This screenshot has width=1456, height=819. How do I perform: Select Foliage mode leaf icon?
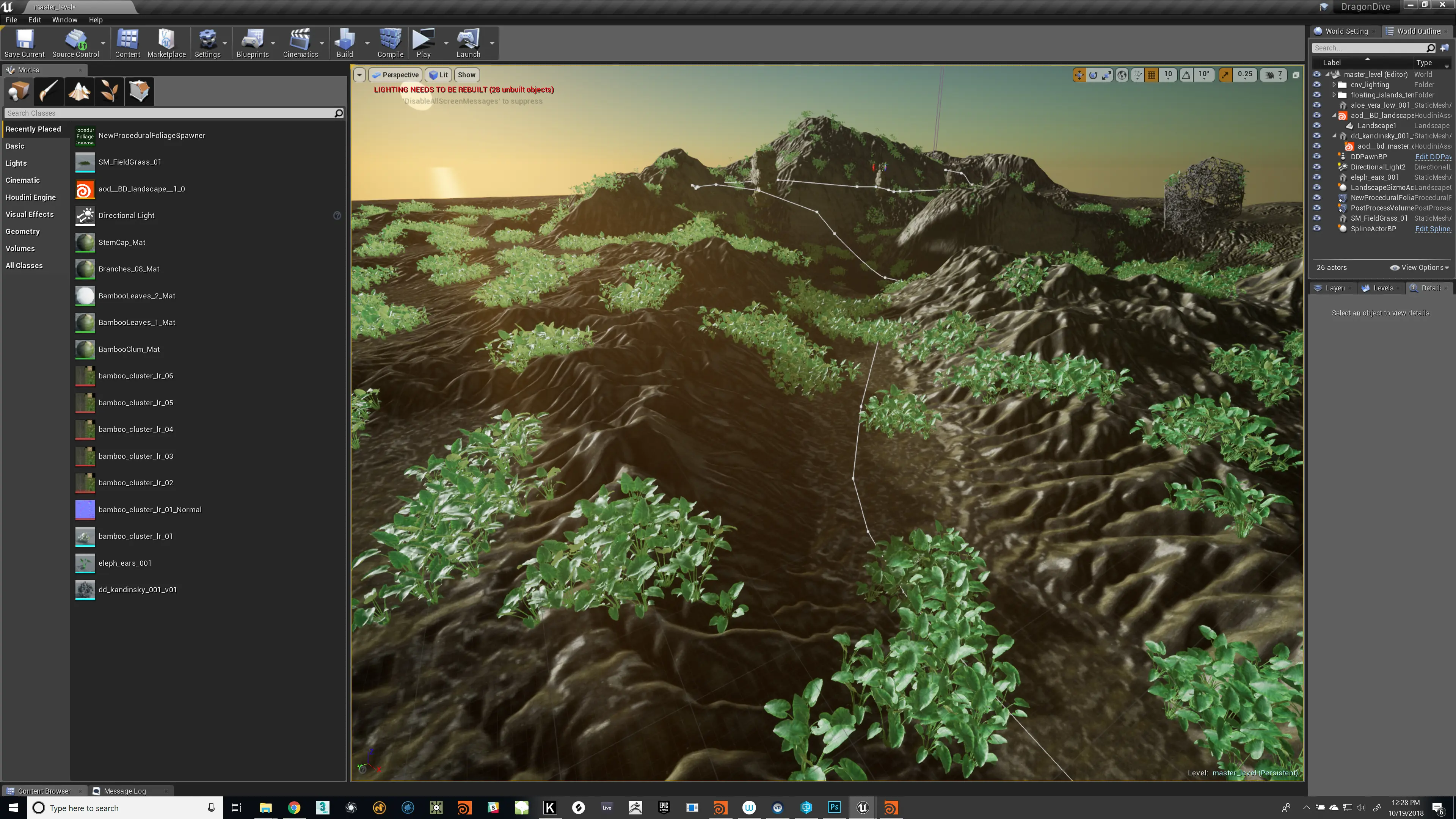[109, 91]
